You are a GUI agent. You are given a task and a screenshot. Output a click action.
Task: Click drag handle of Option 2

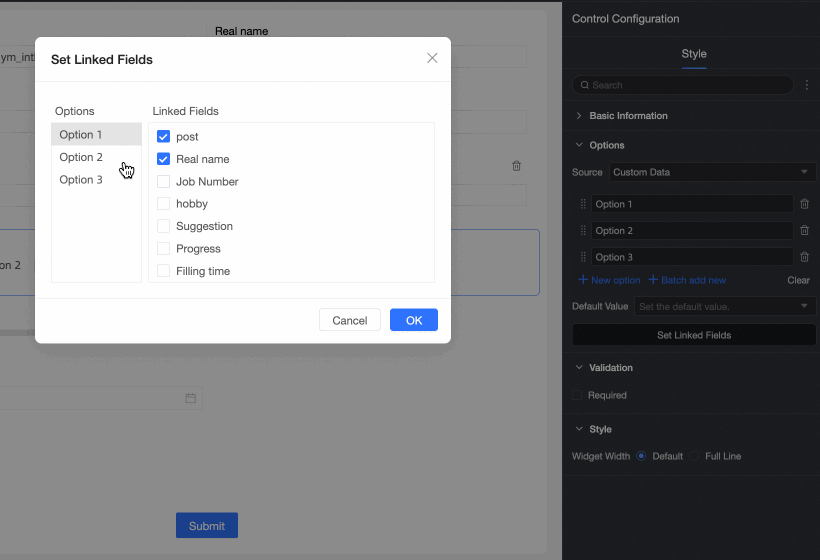[583, 231]
